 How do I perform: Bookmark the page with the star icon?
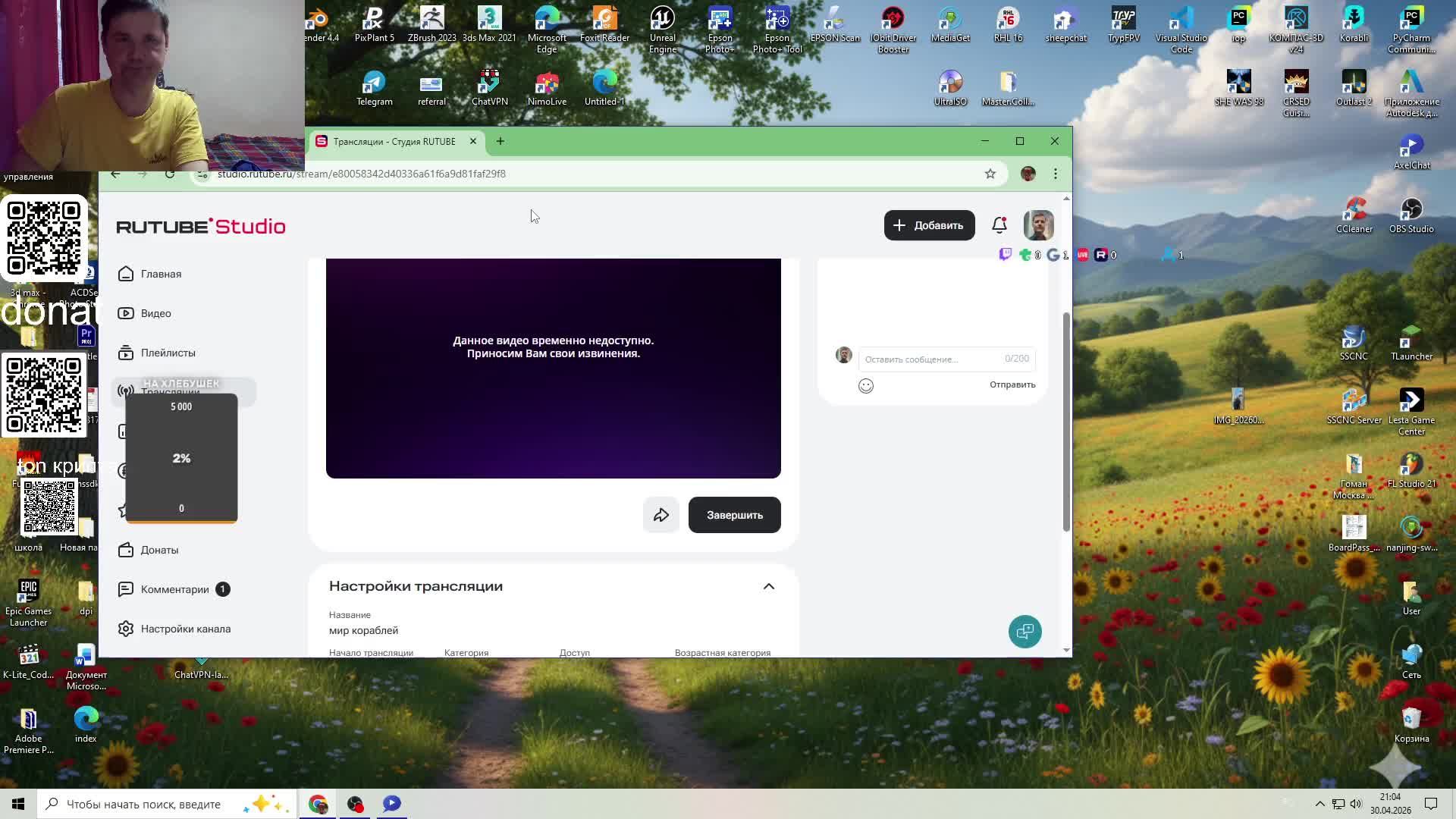pyautogui.click(x=990, y=174)
